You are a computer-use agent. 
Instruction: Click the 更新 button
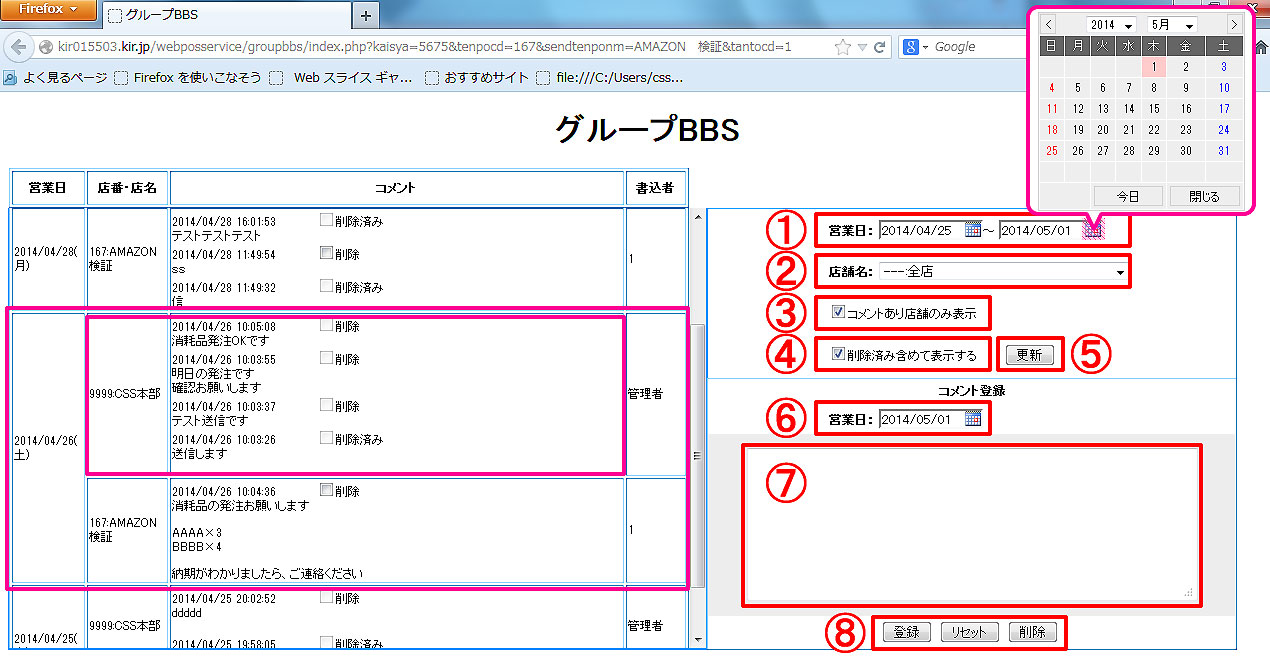pyautogui.click(x=1029, y=355)
